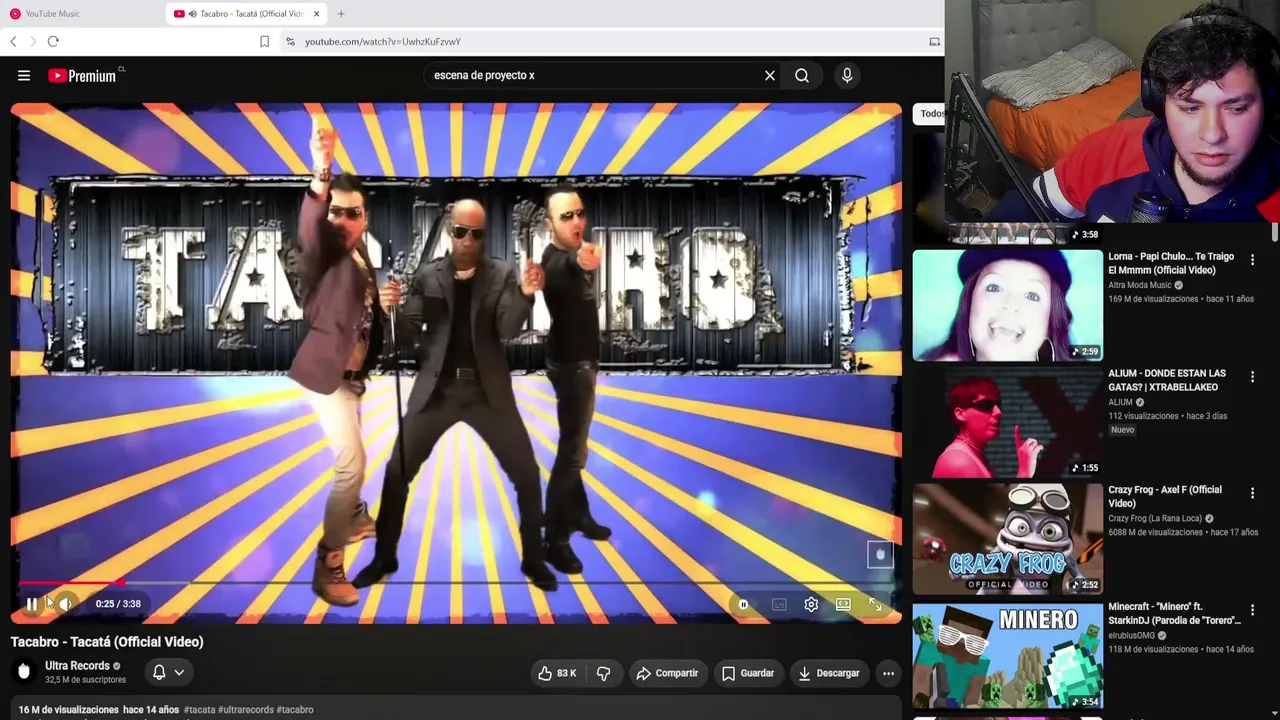Mute the video player volume
The image size is (1280, 720).
click(x=65, y=604)
